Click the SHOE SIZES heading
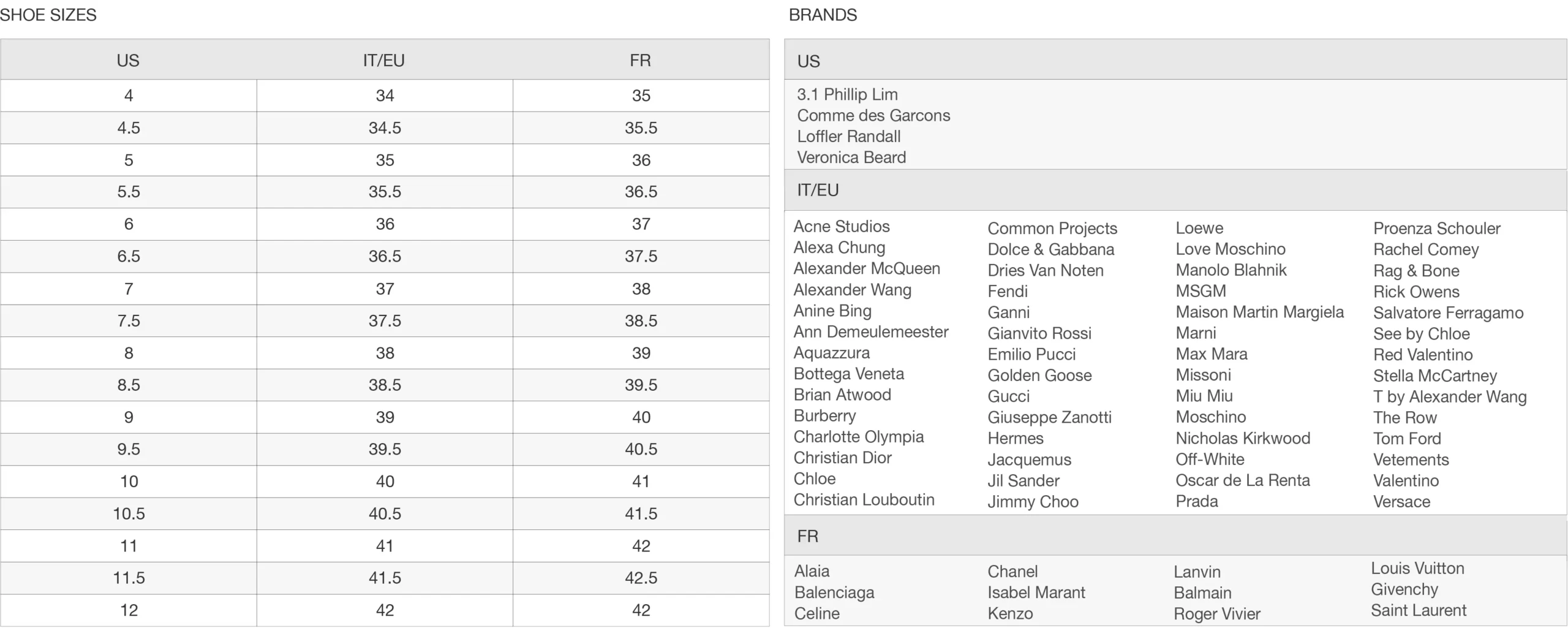 coord(48,15)
